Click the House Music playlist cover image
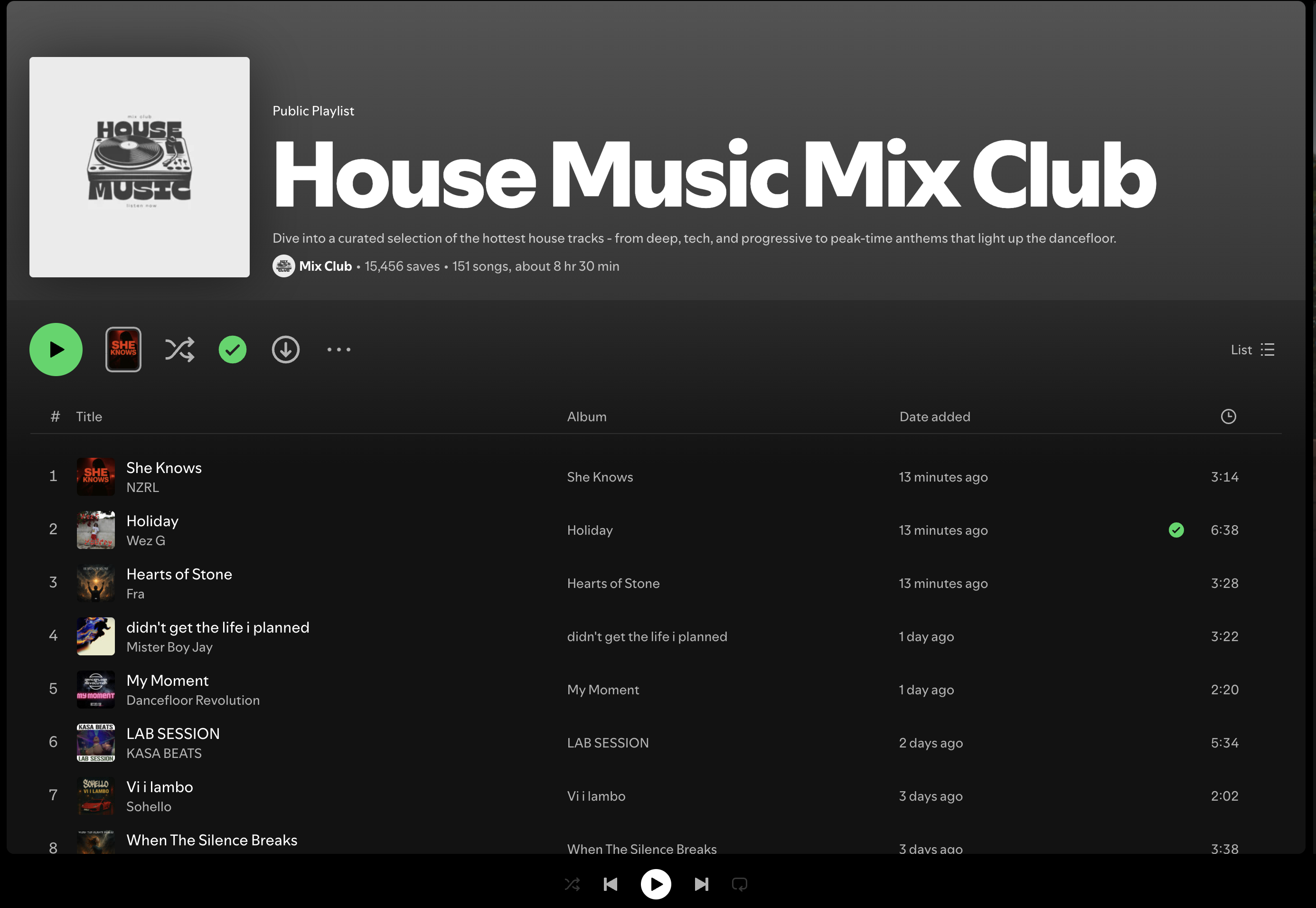 pos(139,167)
